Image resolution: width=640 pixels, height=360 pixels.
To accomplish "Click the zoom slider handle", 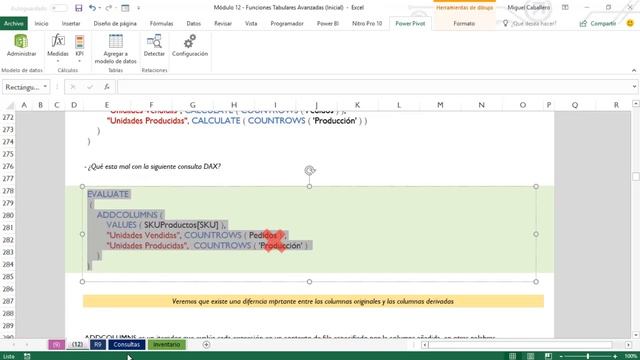I will pos(588,356).
